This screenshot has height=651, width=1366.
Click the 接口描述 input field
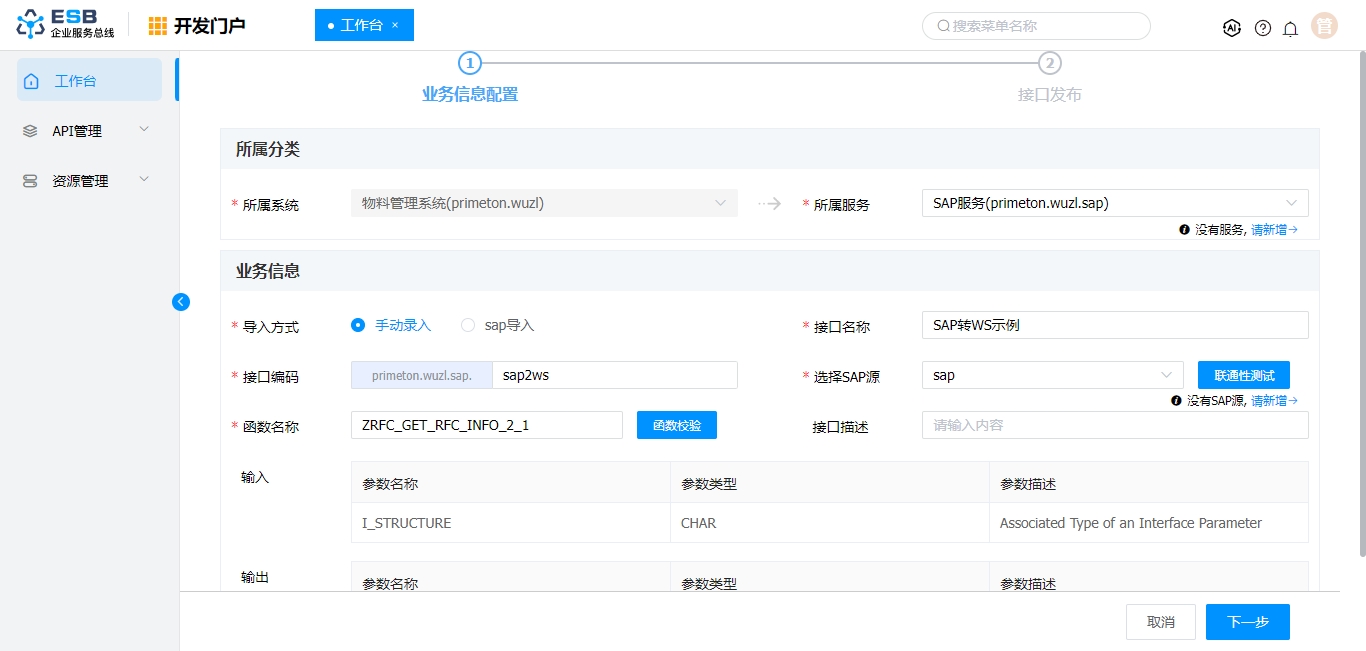[x=1114, y=425]
